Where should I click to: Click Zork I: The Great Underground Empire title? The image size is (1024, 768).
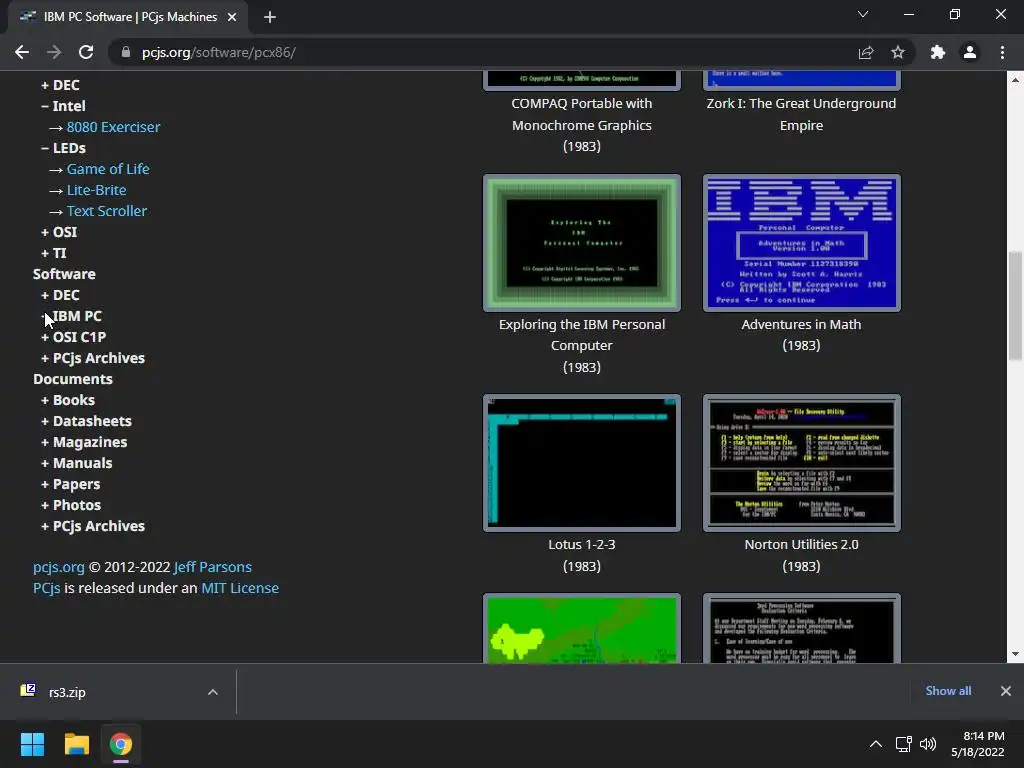(801, 114)
